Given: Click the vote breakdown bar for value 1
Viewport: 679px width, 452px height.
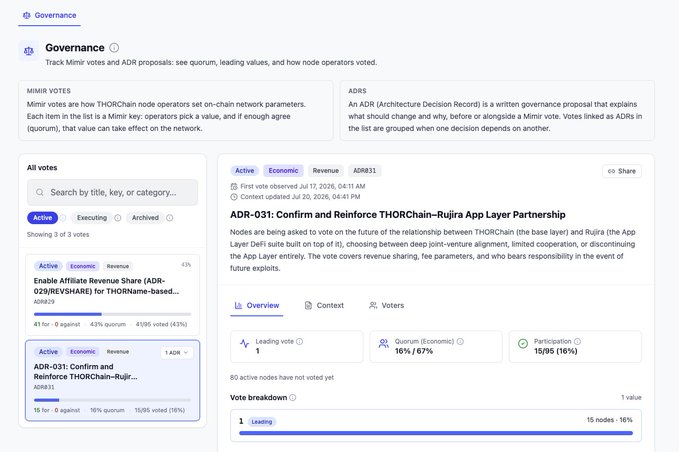Looking at the screenshot, I should pos(436,433).
